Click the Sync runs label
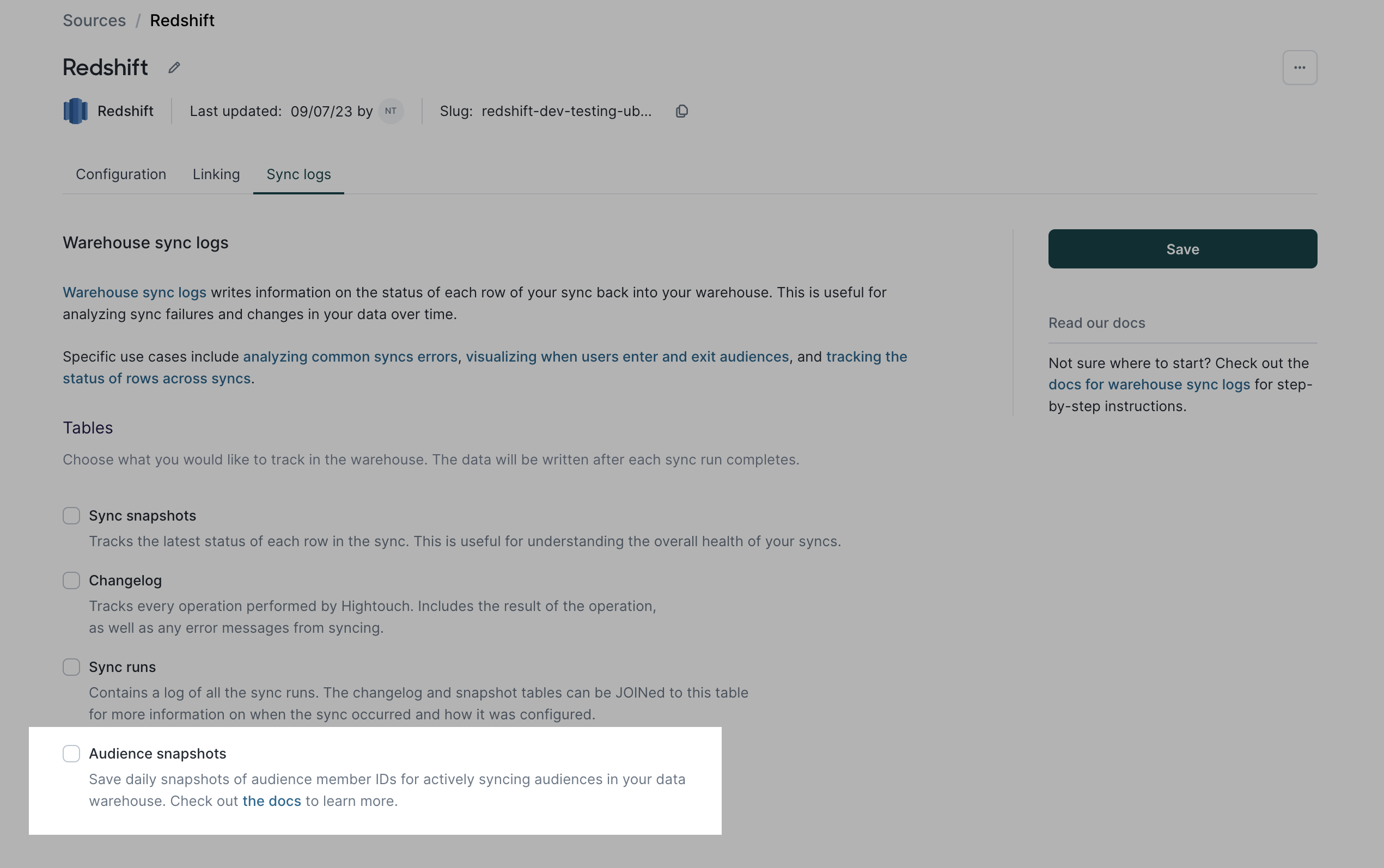This screenshot has height=868, width=1384. tap(122, 668)
